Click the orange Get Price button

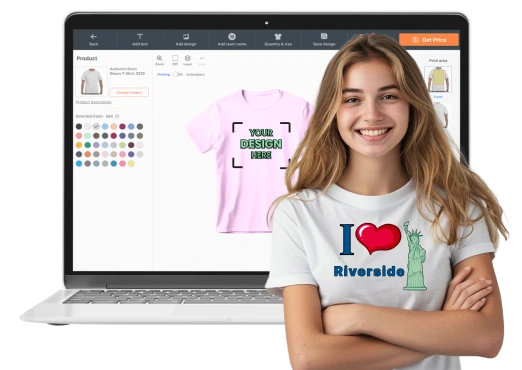[429, 40]
